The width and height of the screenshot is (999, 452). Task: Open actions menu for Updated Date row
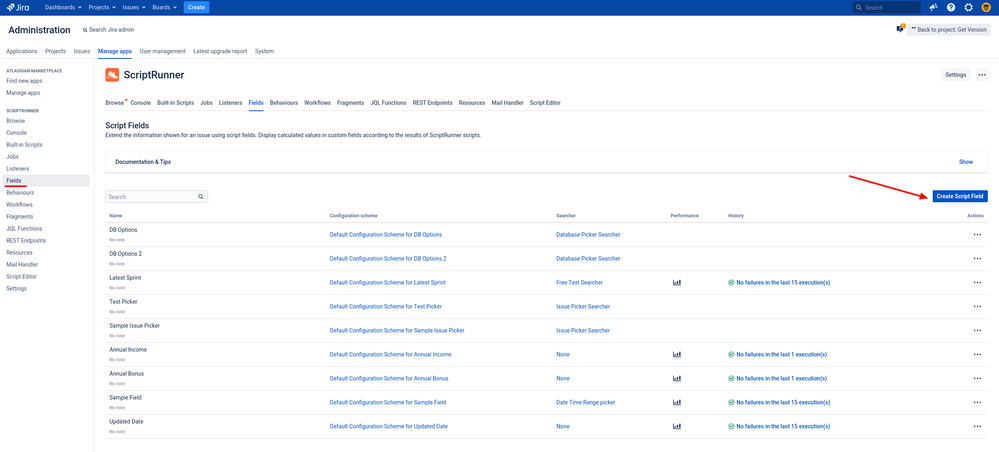(977, 426)
